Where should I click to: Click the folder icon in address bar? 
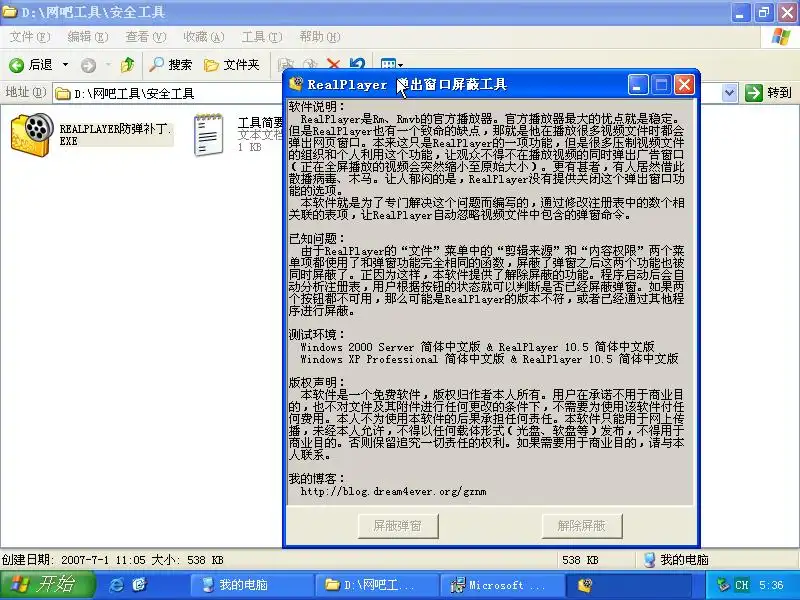click(x=63, y=93)
